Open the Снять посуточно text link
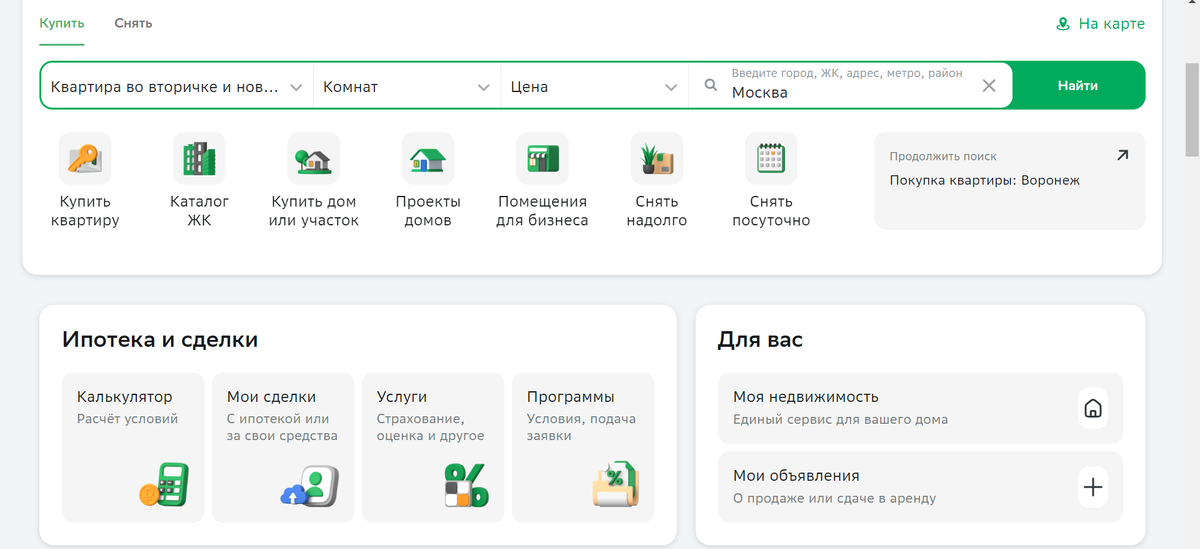Screen dimensions: 1200x549 [x=771, y=211]
